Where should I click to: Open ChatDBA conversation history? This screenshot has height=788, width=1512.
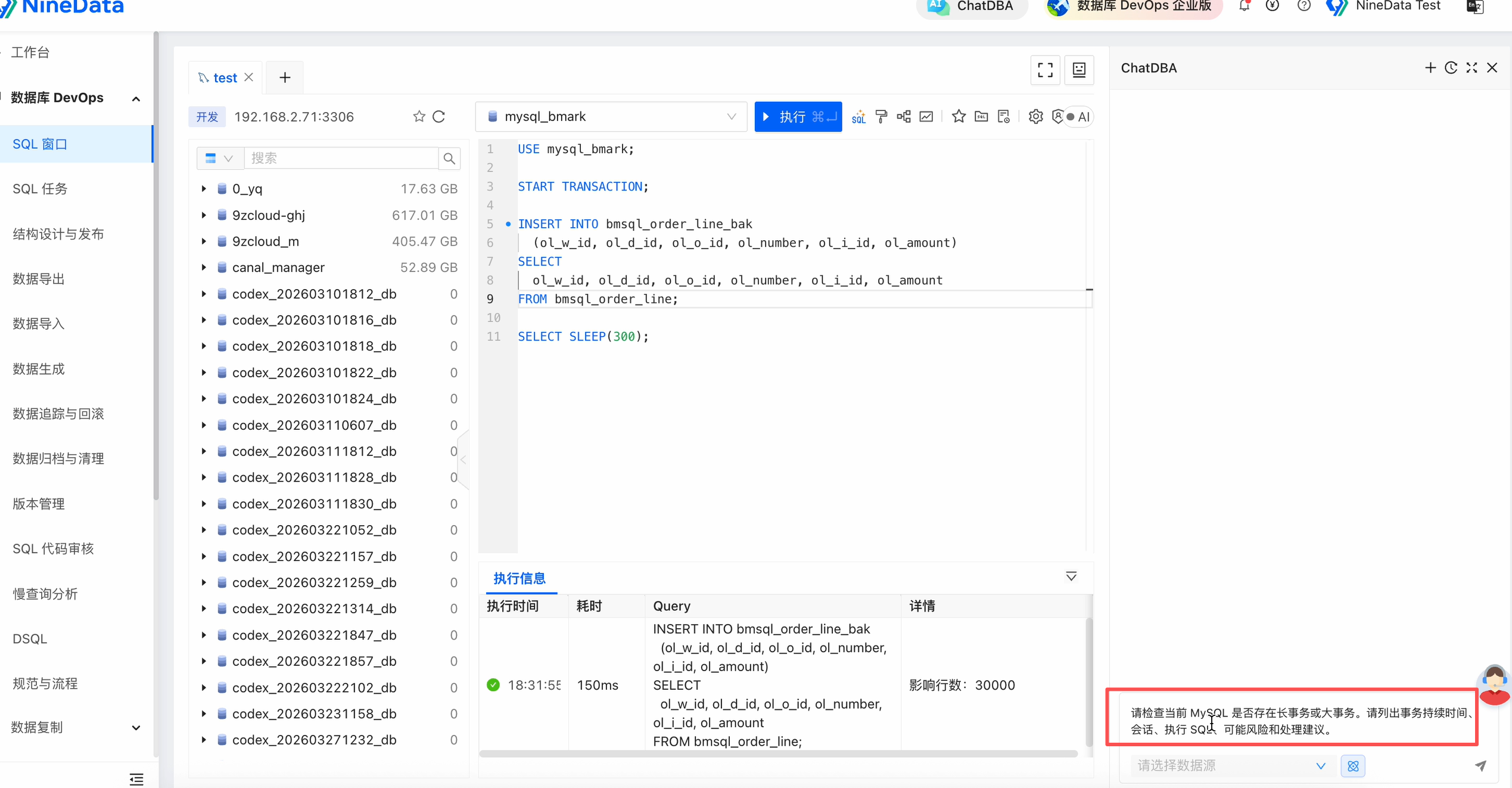coord(1451,68)
